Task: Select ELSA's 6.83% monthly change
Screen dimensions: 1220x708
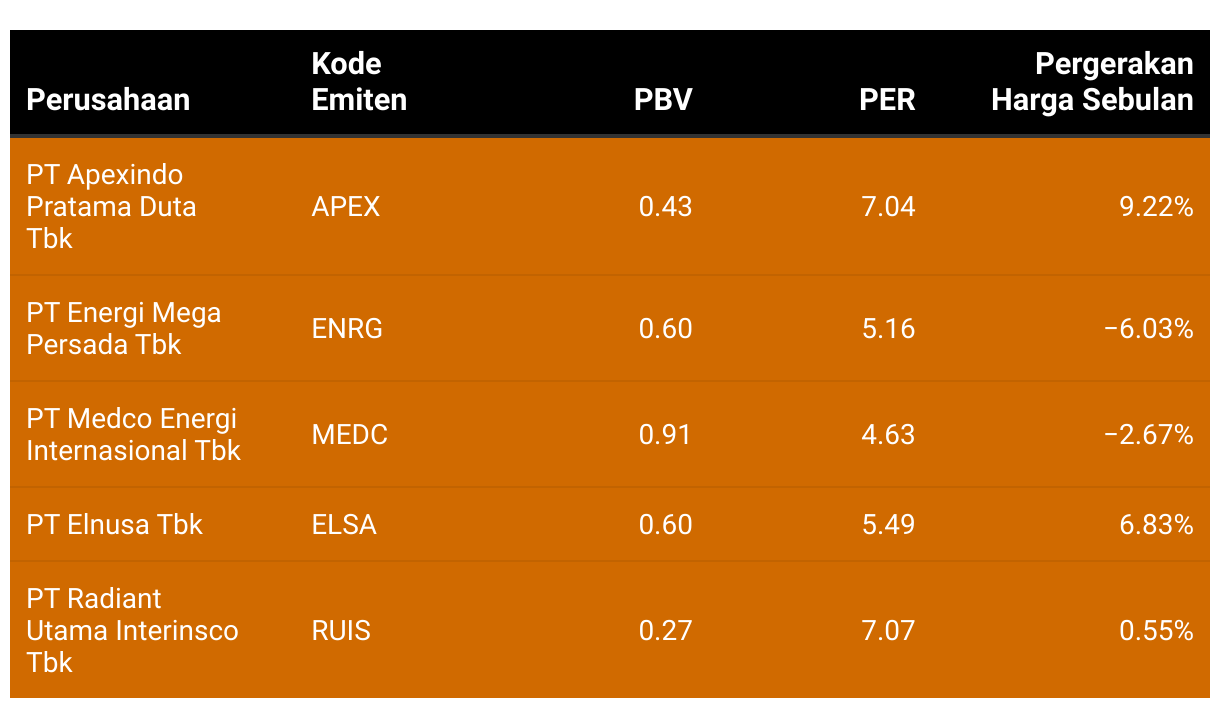Action: pyautogui.click(x=1157, y=525)
